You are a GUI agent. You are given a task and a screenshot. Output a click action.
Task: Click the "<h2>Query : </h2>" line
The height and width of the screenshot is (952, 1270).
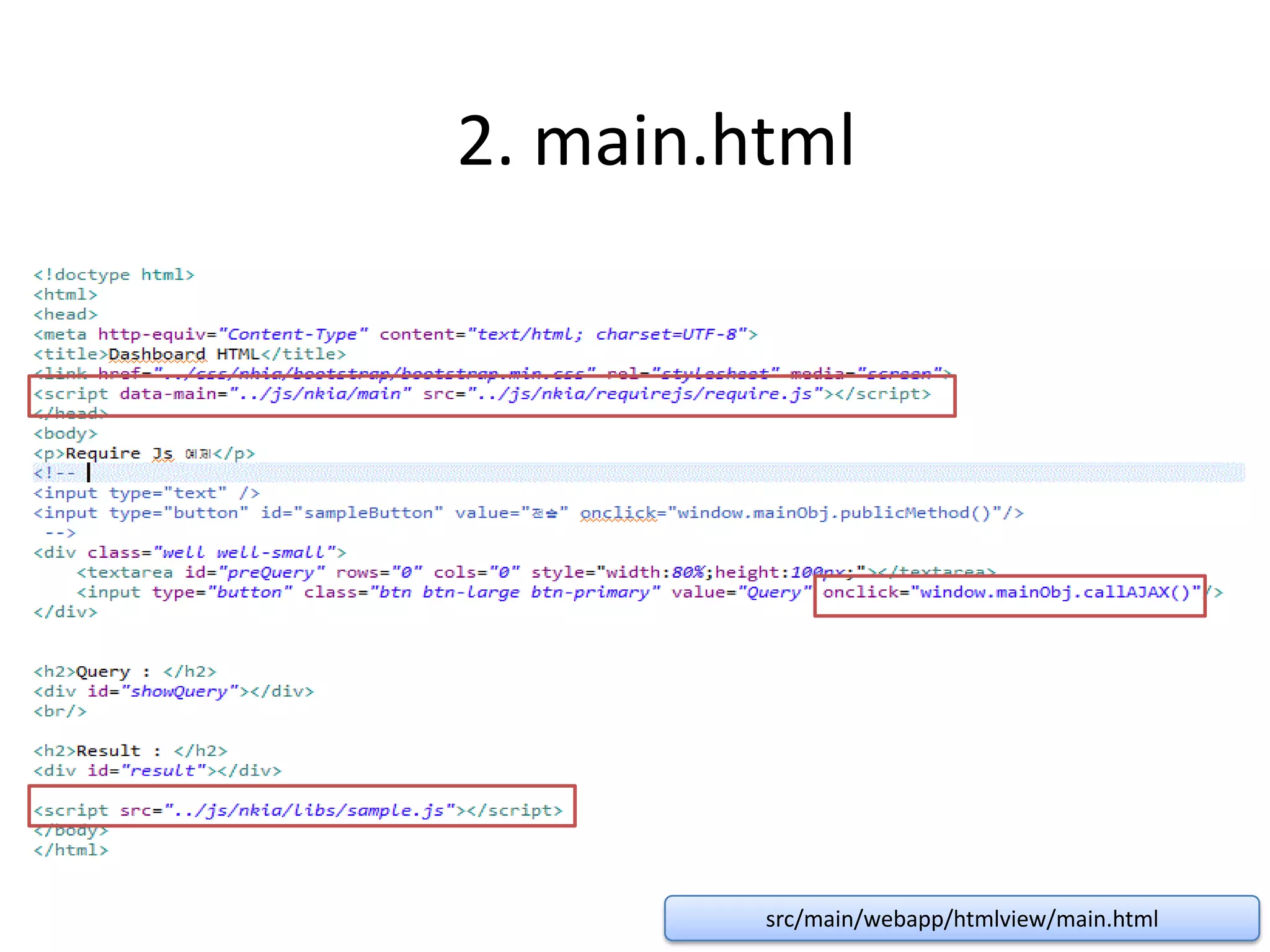point(125,671)
